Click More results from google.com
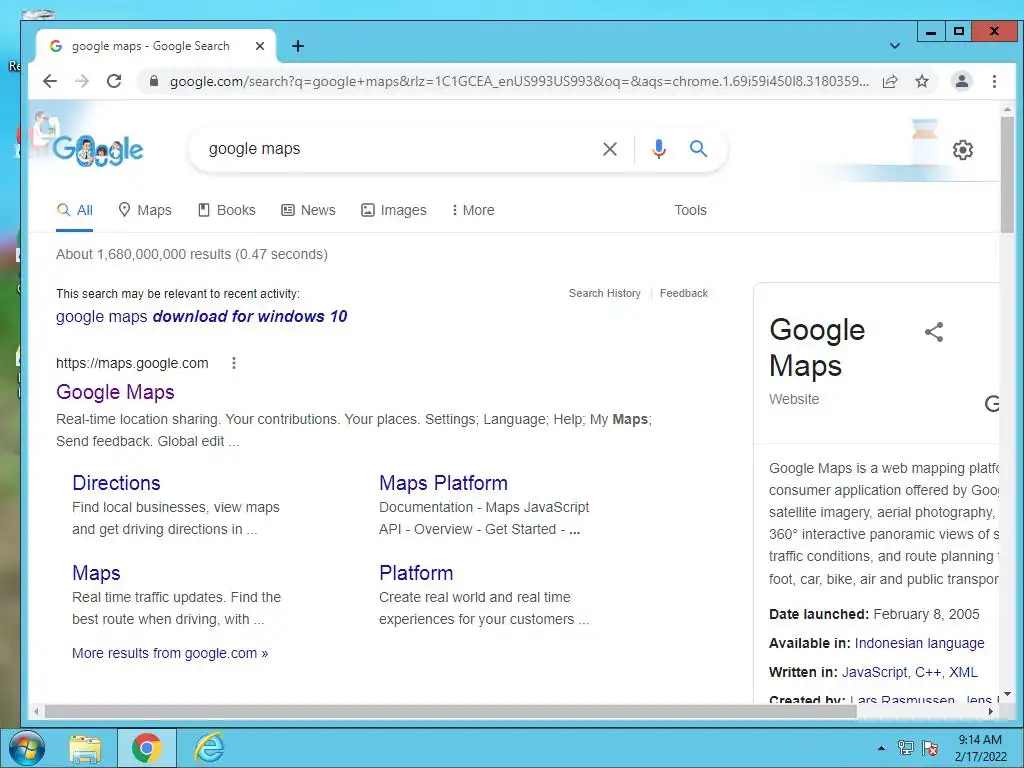 [170, 653]
